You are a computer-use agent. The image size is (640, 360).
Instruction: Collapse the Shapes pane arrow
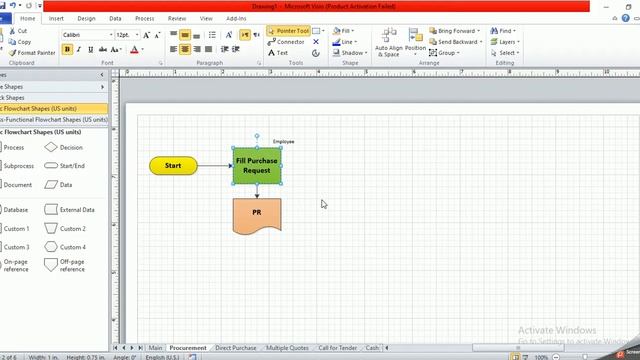click(x=102, y=75)
